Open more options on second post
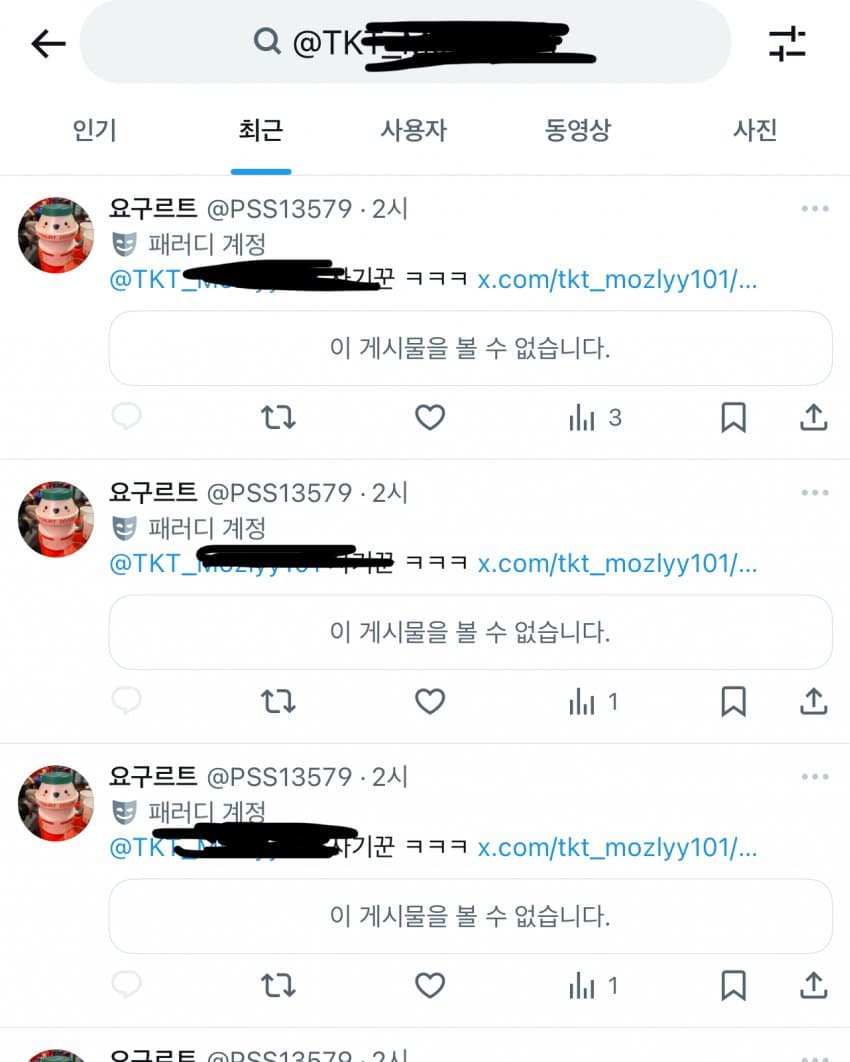Image resolution: width=850 pixels, height=1062 pixels. [x=815, y=492]
